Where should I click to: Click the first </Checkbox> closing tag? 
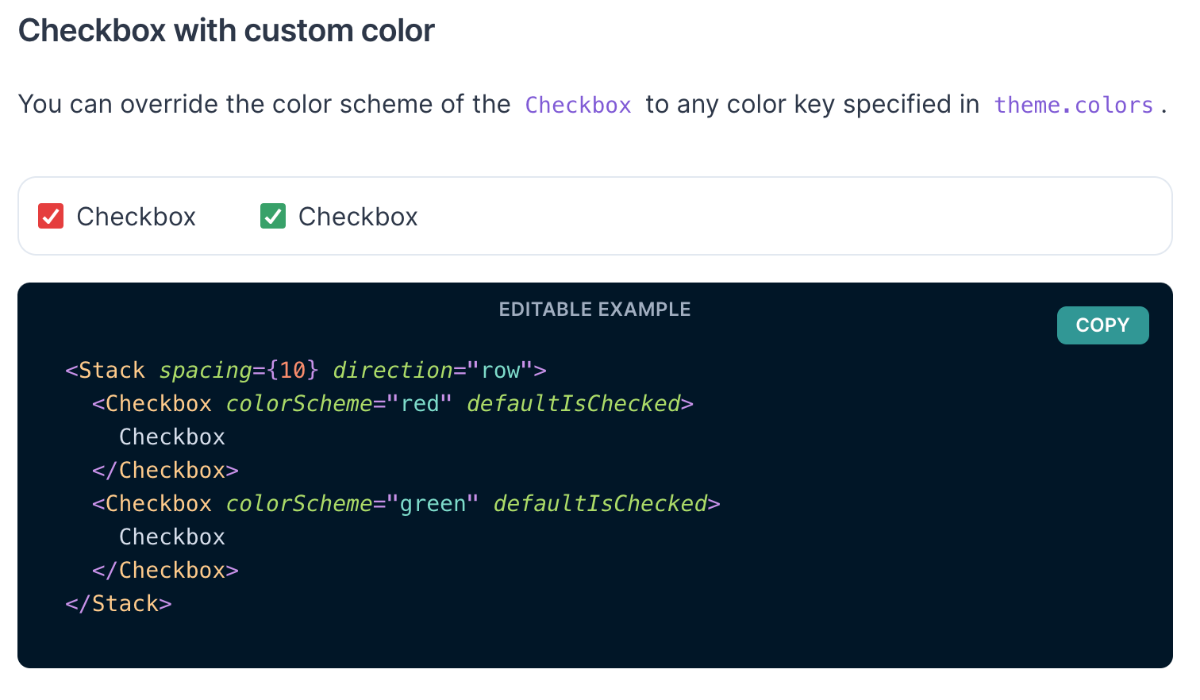pyautogui.click(x=165, y=470)
